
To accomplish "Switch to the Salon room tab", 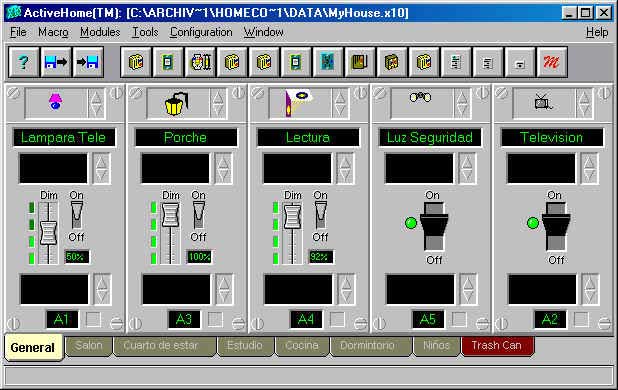I will coord(89,345).
